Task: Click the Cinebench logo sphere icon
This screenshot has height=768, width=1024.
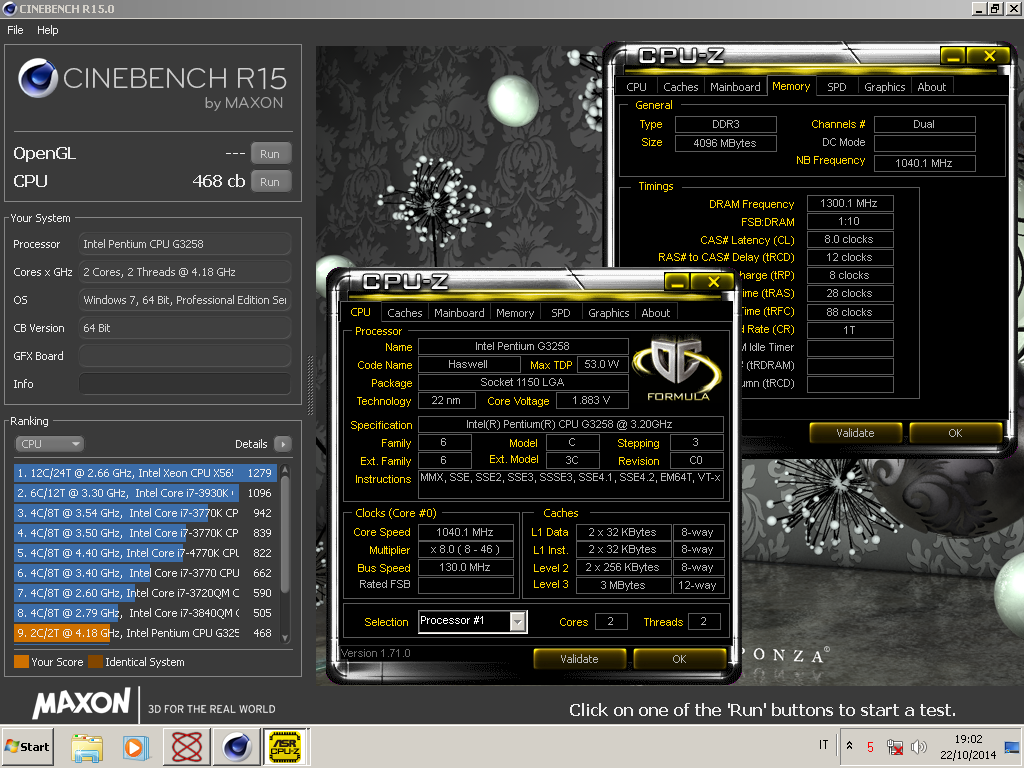Action: pyautogui.click(x=37, y=78)
